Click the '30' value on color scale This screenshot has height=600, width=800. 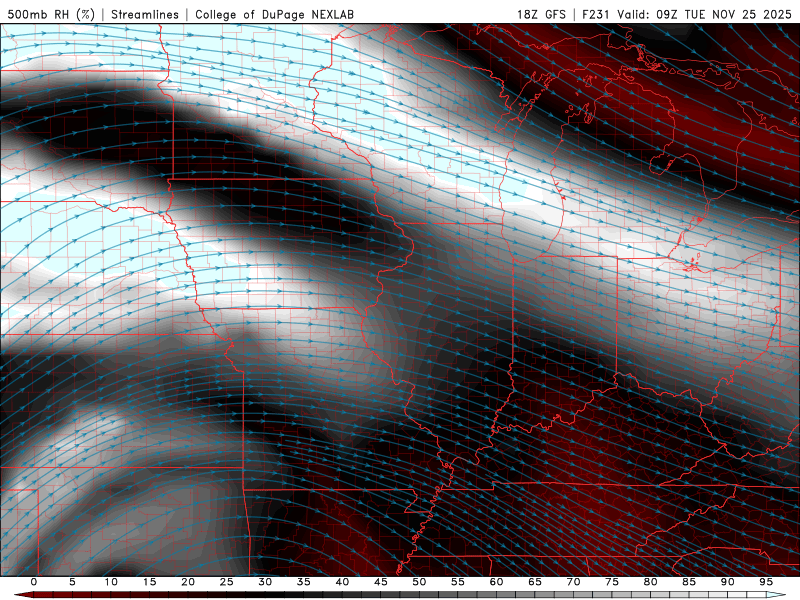coord(265,582)
